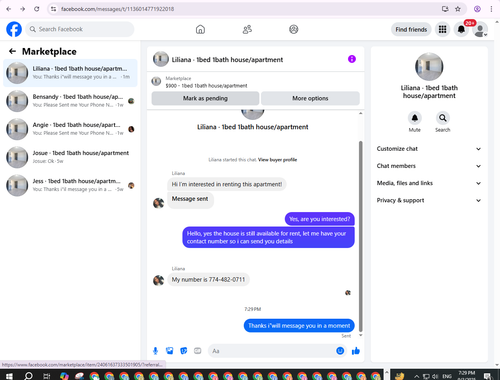The image size is (500, 380).
Task: Open the Facebook menu grid icon
Action: click(442, 29)
